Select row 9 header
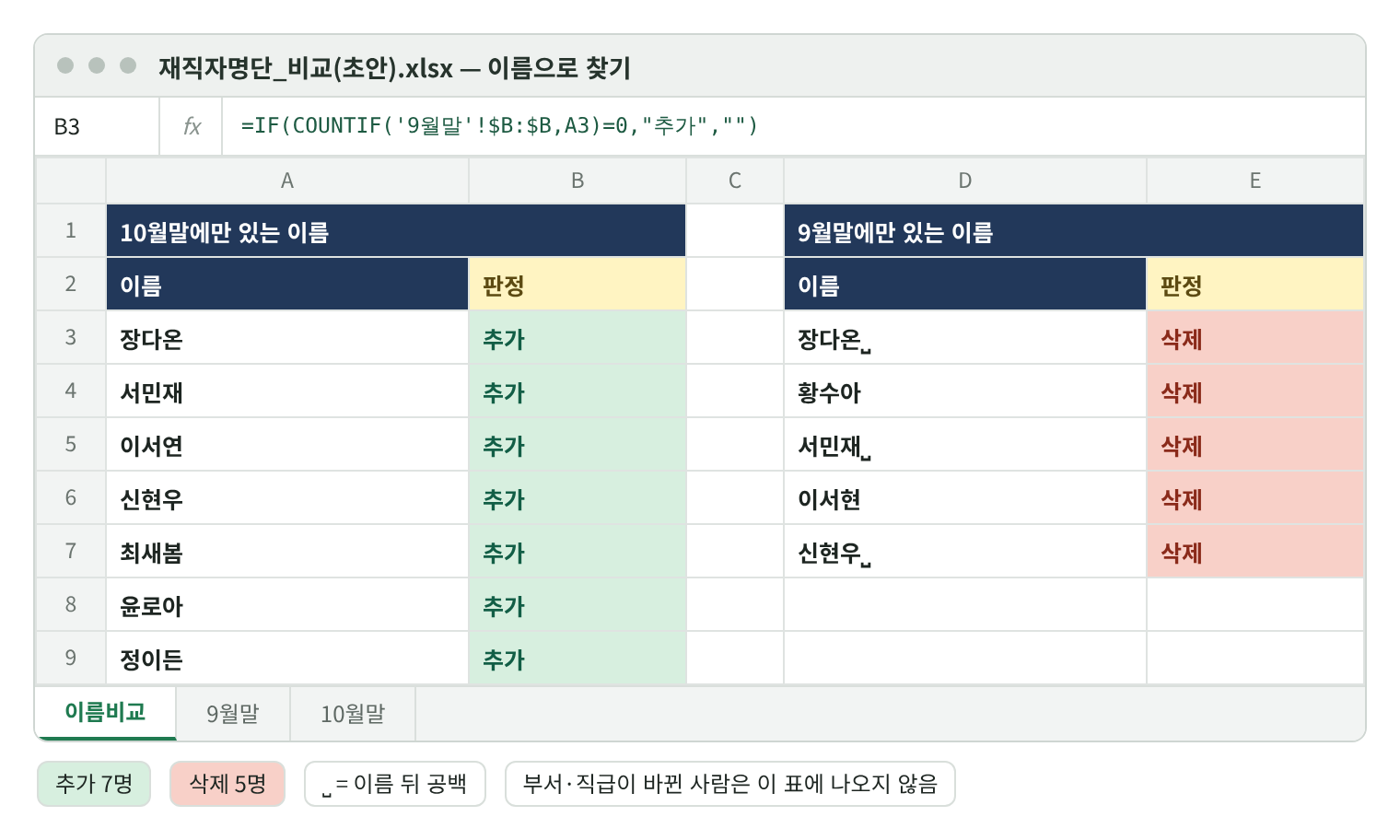Image resolution: width=1400 pixels, height=840 pixels. pos(71,658)
